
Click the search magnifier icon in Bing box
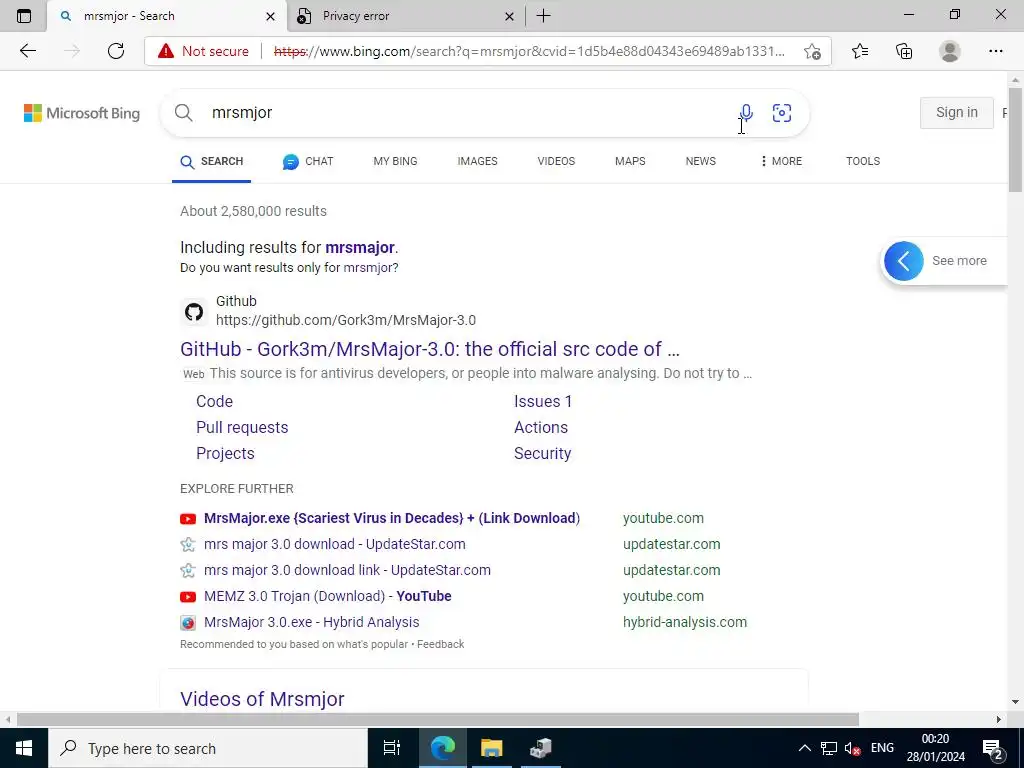click(x=184, y=112)
